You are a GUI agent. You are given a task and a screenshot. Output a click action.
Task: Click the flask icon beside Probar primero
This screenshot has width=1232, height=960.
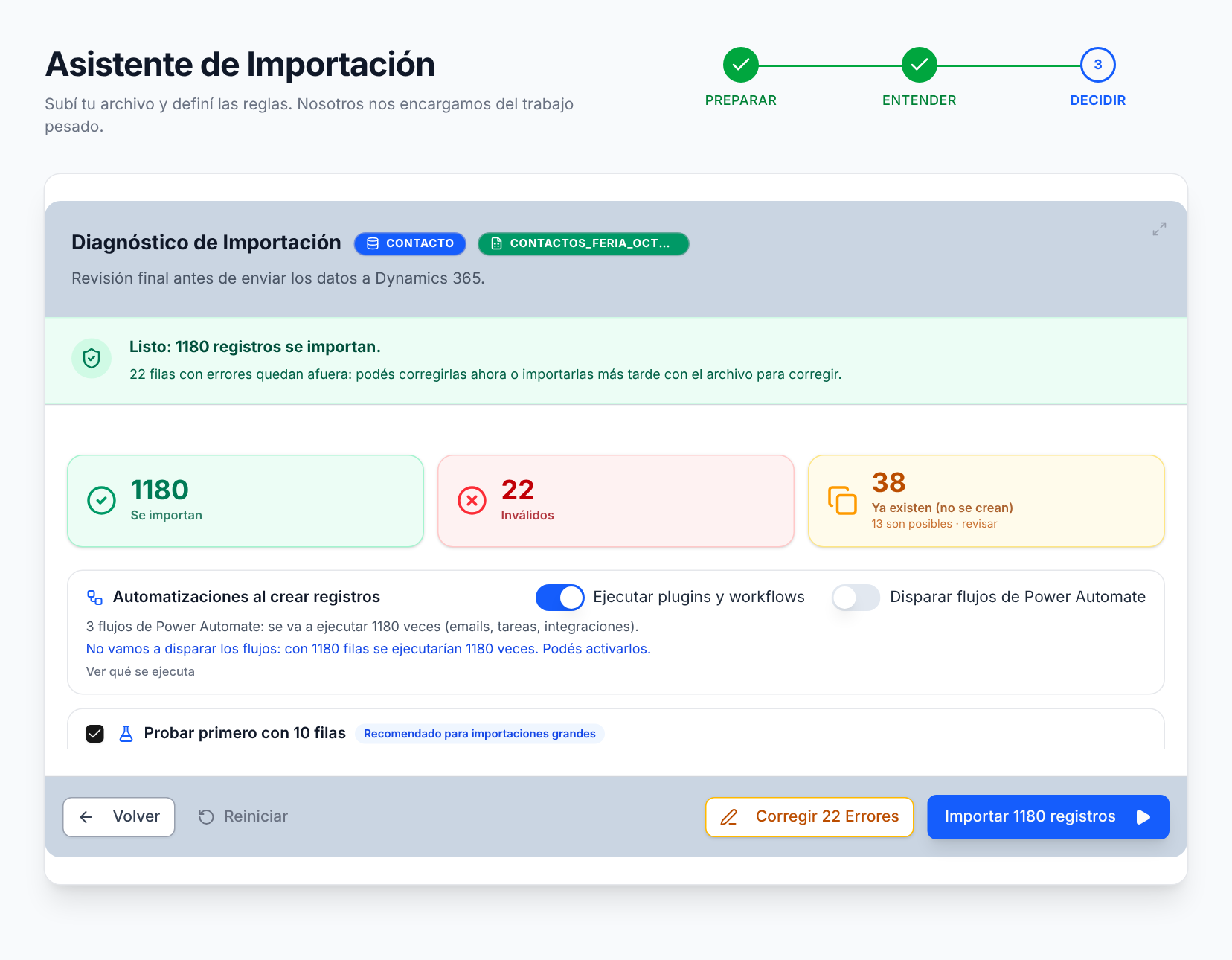(x=126, y=734)
